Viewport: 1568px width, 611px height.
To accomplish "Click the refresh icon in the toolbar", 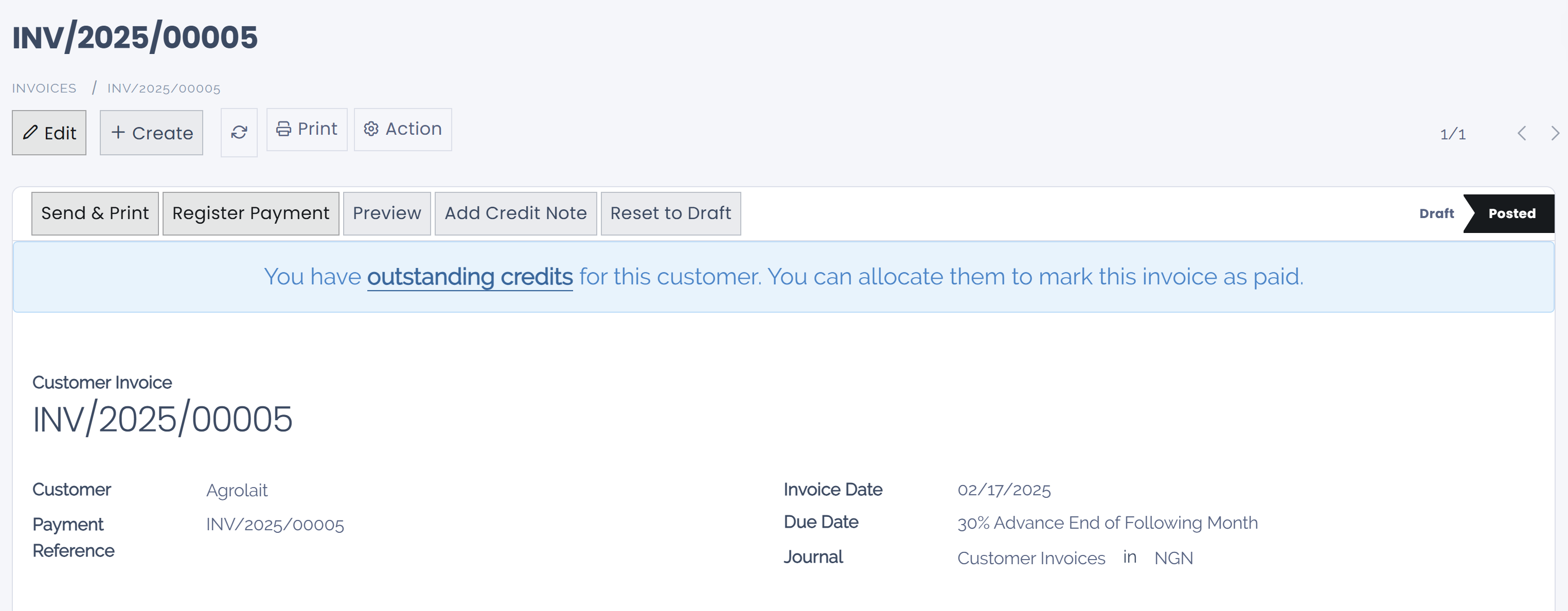I will (239, 132).
